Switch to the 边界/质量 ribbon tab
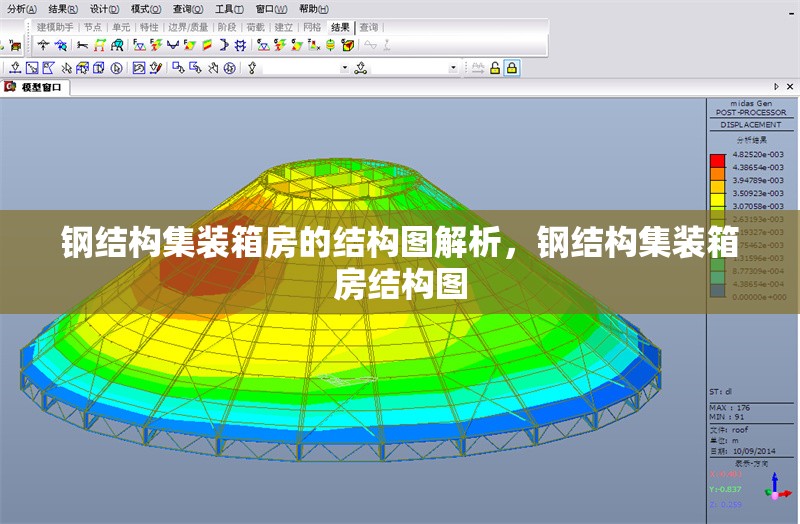 click(188, 27)
